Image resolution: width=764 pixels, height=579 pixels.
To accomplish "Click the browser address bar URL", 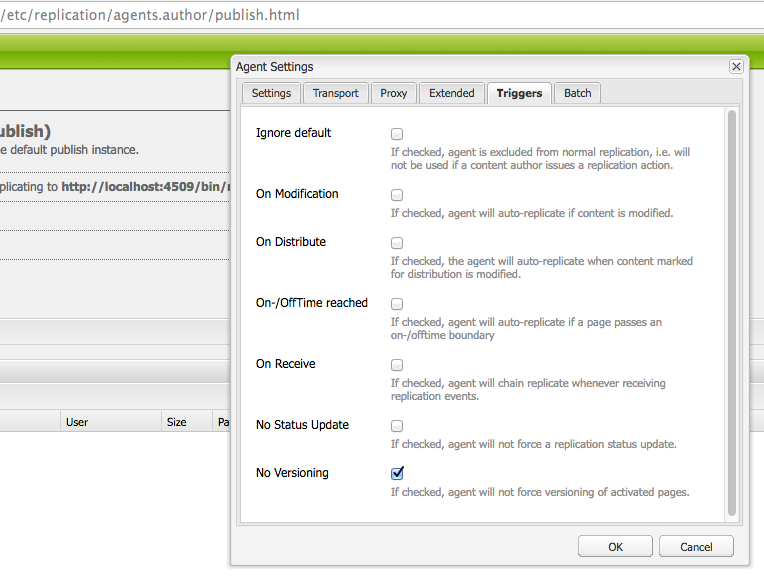I will [150, 15].
